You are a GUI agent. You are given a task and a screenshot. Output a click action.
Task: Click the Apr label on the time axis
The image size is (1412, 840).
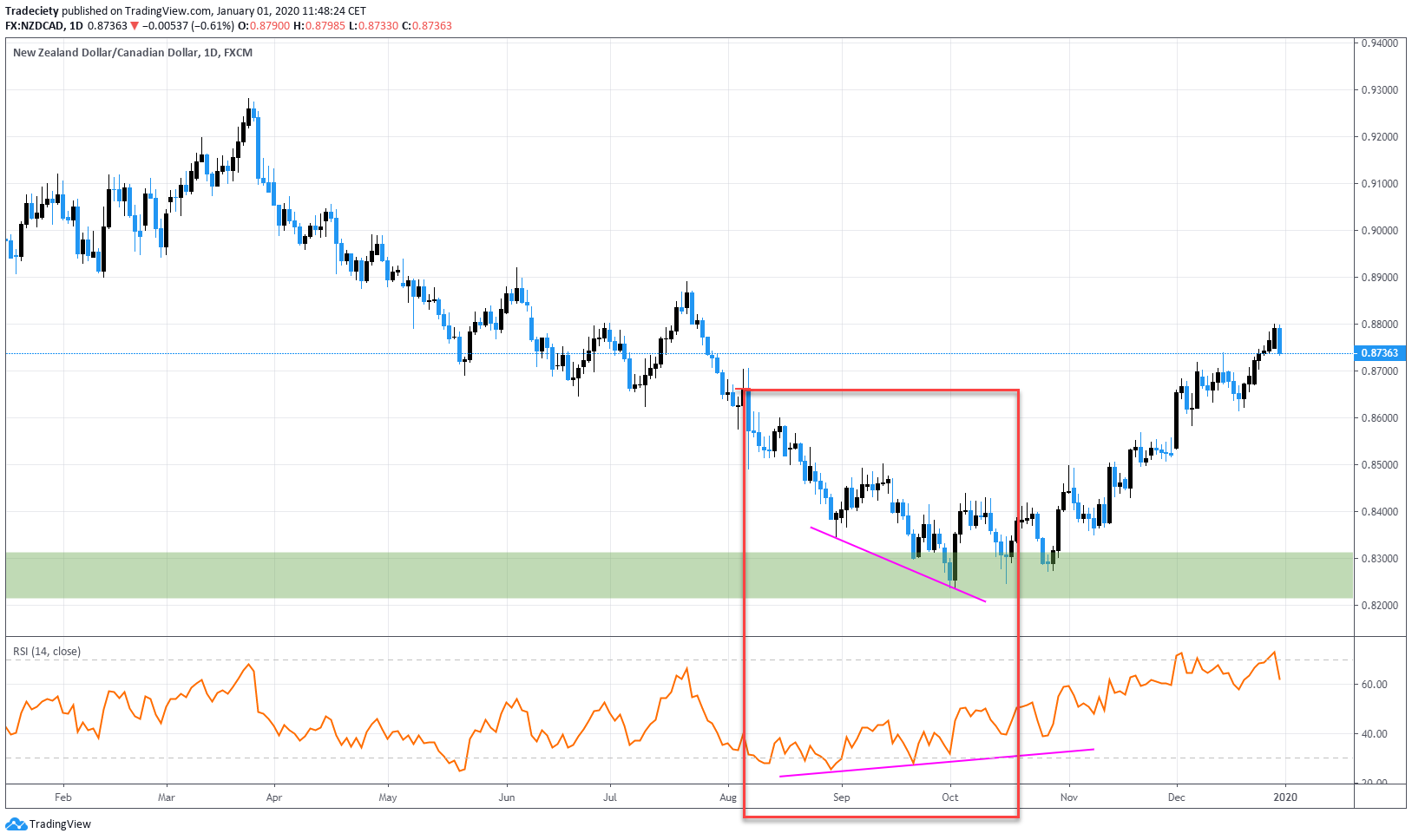pos(274,797)
